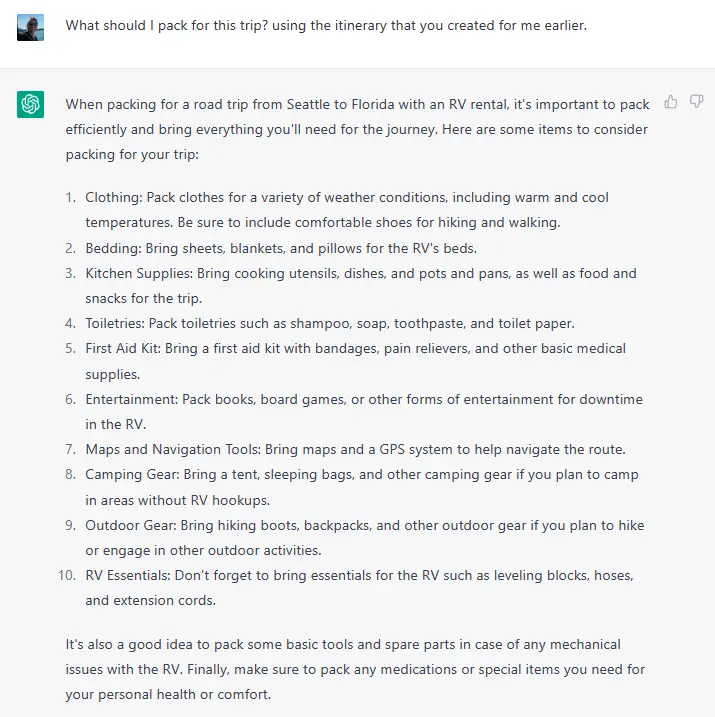This screenshot has width=715, height=717.
Task: Select the First Aid Kit list item
Action: click(x=355, y=361)
